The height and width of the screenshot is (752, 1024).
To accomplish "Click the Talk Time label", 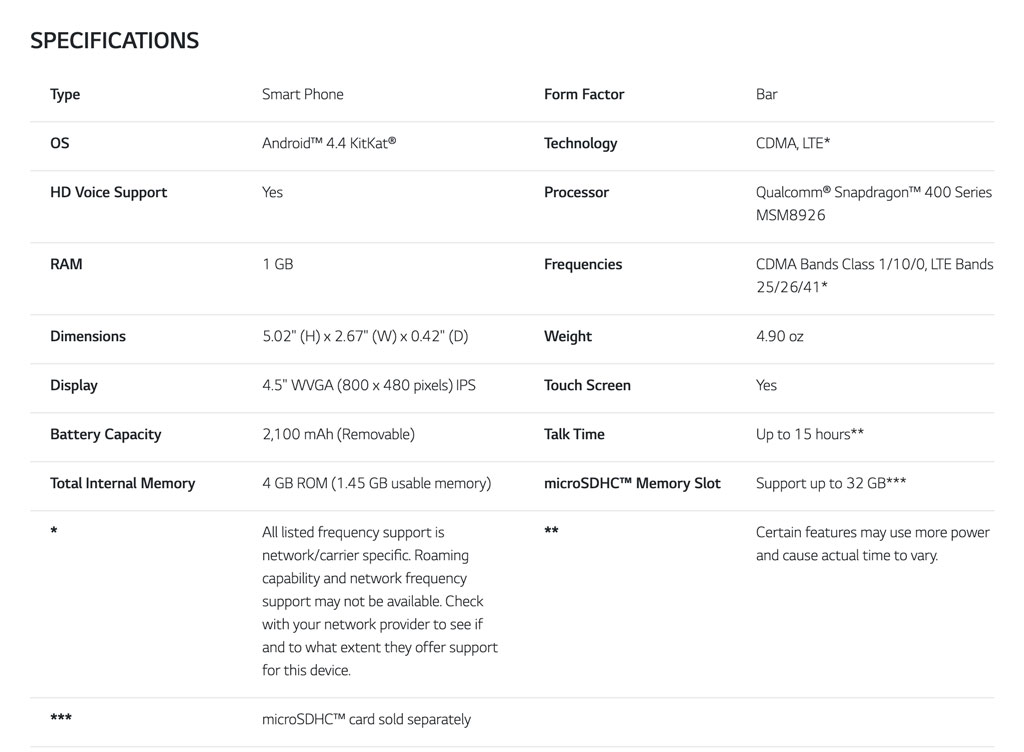I will coord(574,435).
